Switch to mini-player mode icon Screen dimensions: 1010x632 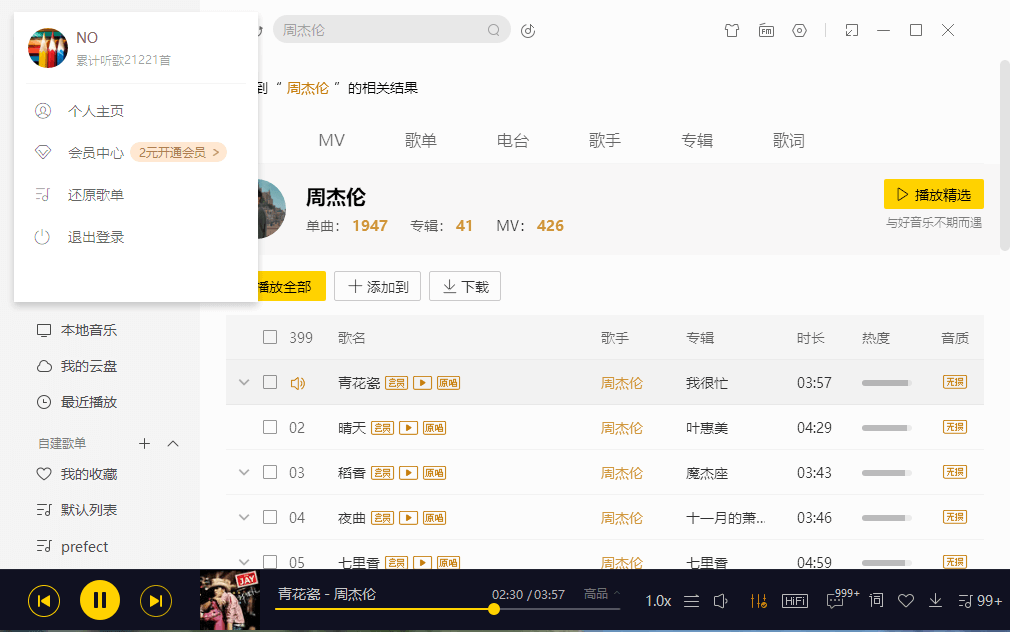[851, 30]
